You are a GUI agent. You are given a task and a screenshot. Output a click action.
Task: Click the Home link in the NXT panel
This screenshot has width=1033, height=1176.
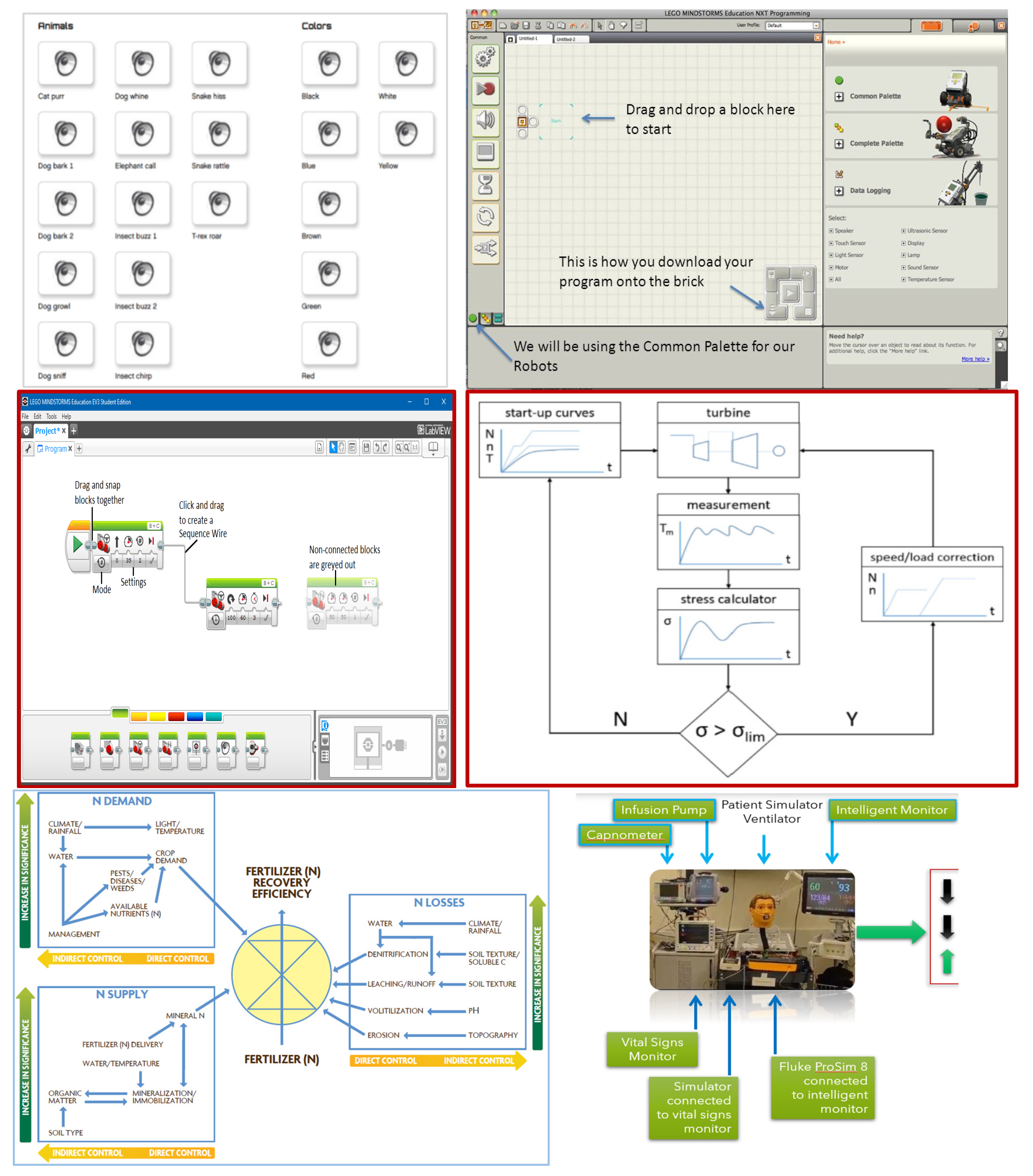[835, 42]
